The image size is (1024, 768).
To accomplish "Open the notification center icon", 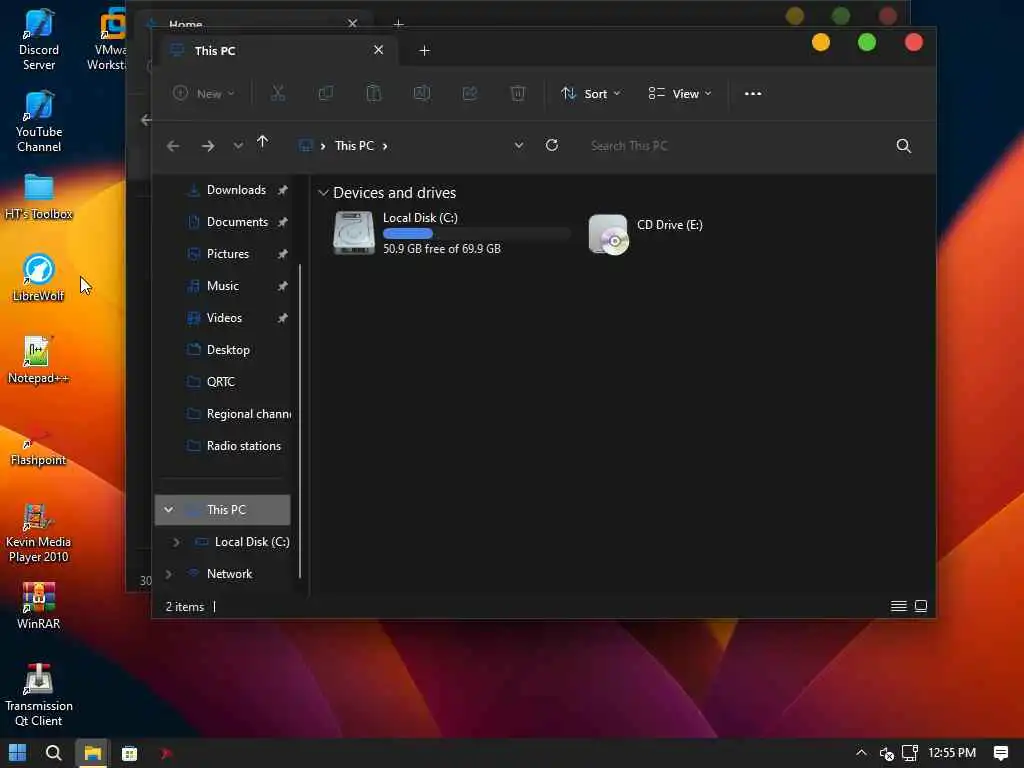I will [1000, 753].
